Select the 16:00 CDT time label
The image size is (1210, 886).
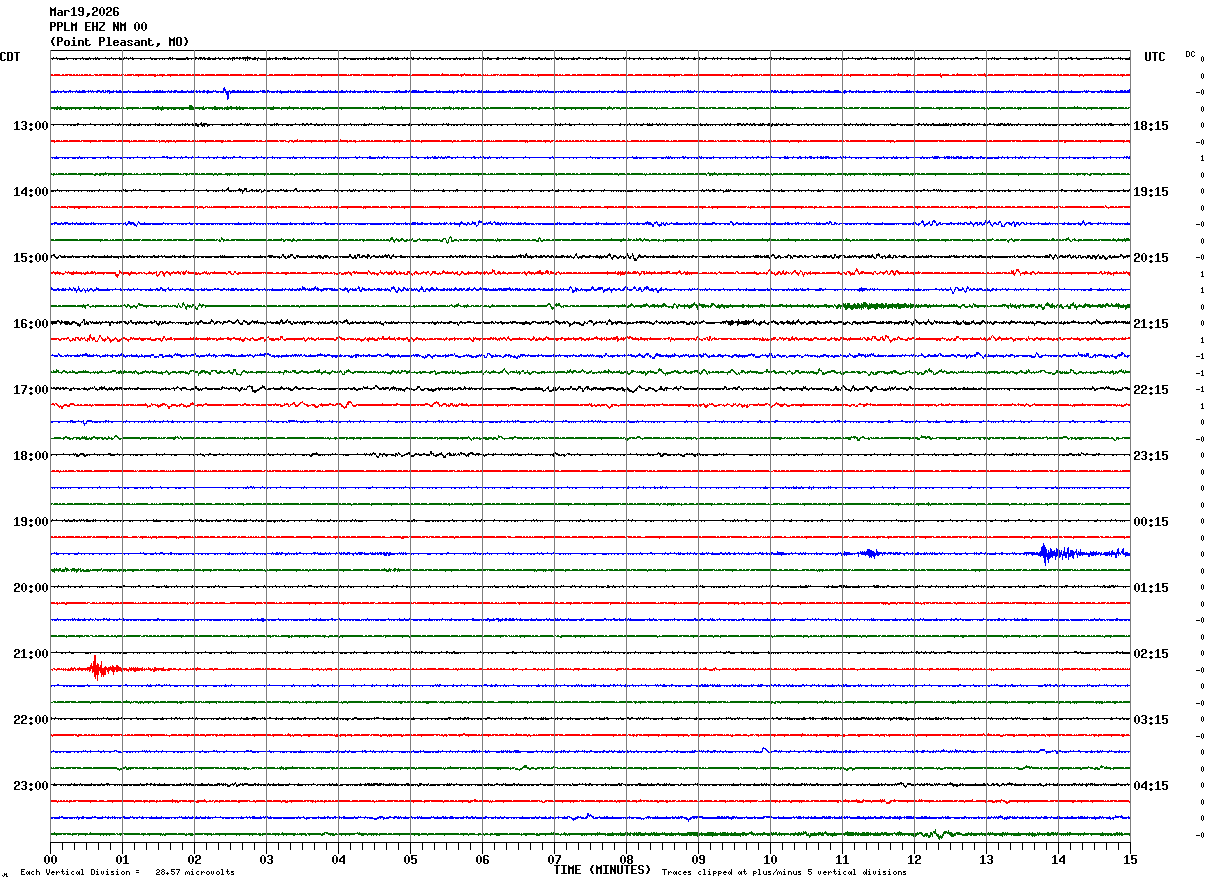click(30, 324)
